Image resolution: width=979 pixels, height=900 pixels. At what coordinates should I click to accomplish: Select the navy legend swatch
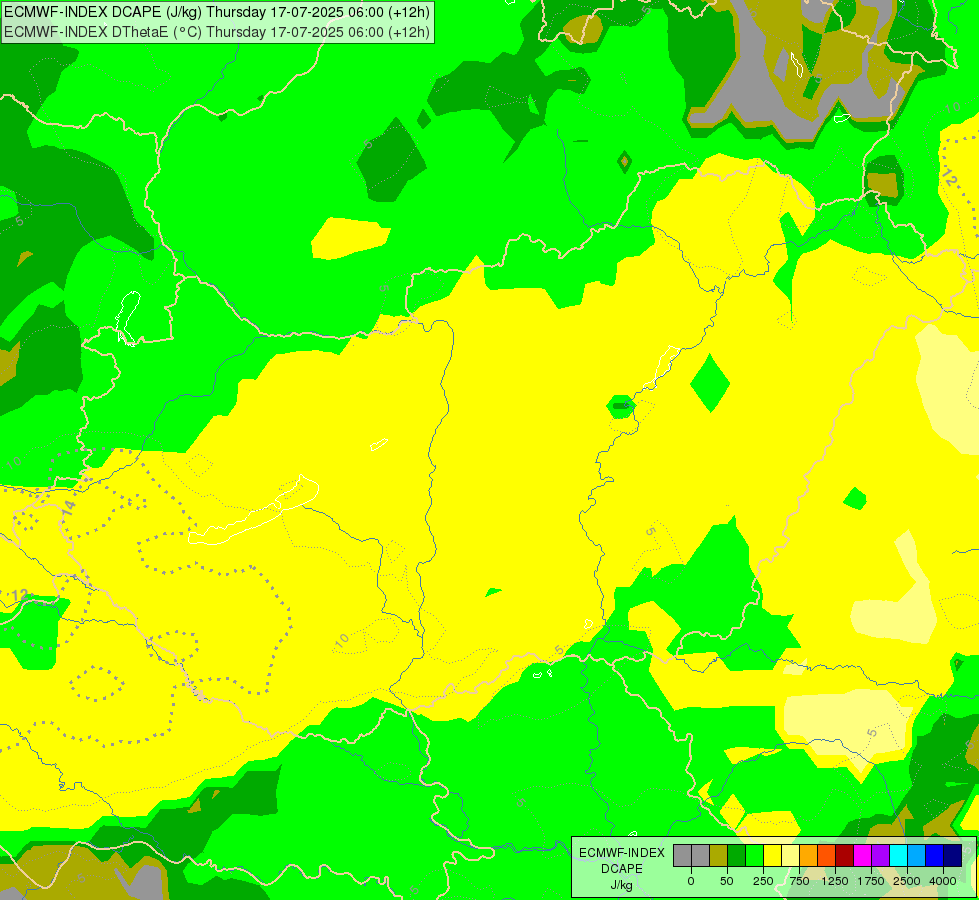coord(952,856)
